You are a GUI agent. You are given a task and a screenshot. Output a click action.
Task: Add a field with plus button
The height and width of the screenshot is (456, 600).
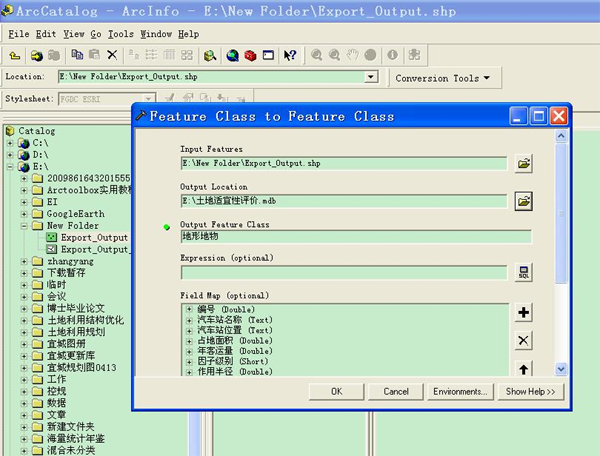point(523,313)
